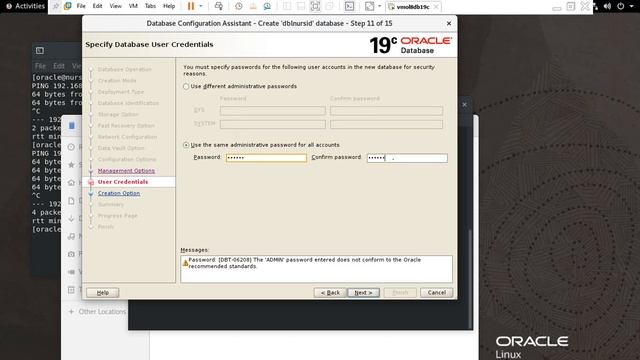Open the Activities overview
The image size is (640, 360).
pos(26,6)
